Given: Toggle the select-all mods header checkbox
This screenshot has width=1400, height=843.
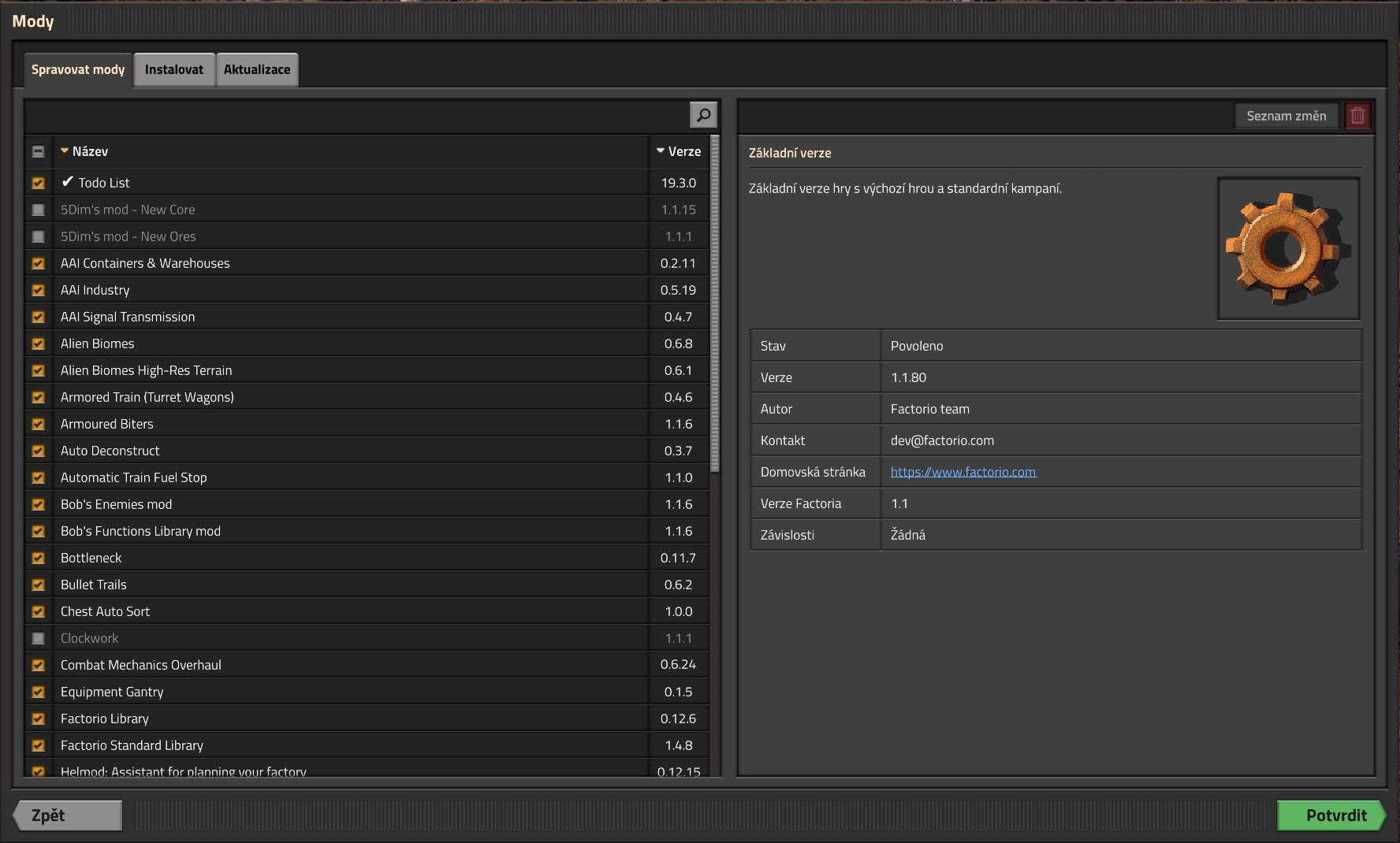Looking at the screenshot, I should (38, 151).
